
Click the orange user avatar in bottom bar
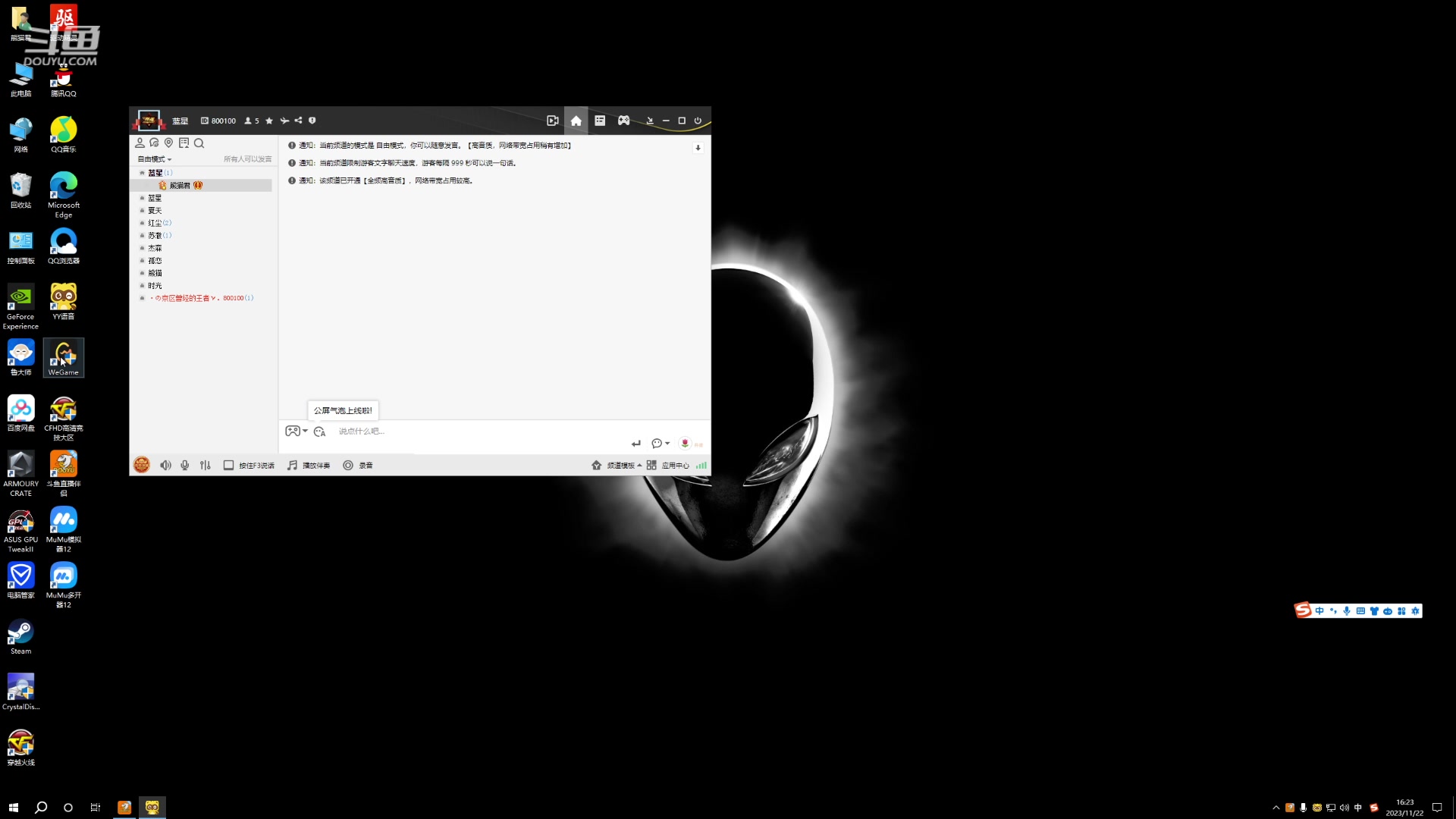[142, 465]
